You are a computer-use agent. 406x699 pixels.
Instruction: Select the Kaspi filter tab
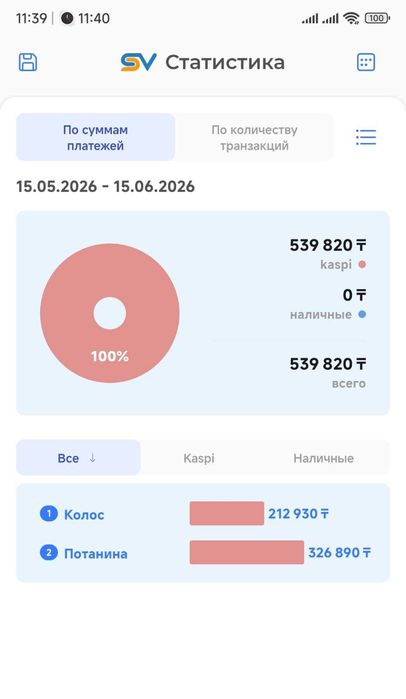199,458
